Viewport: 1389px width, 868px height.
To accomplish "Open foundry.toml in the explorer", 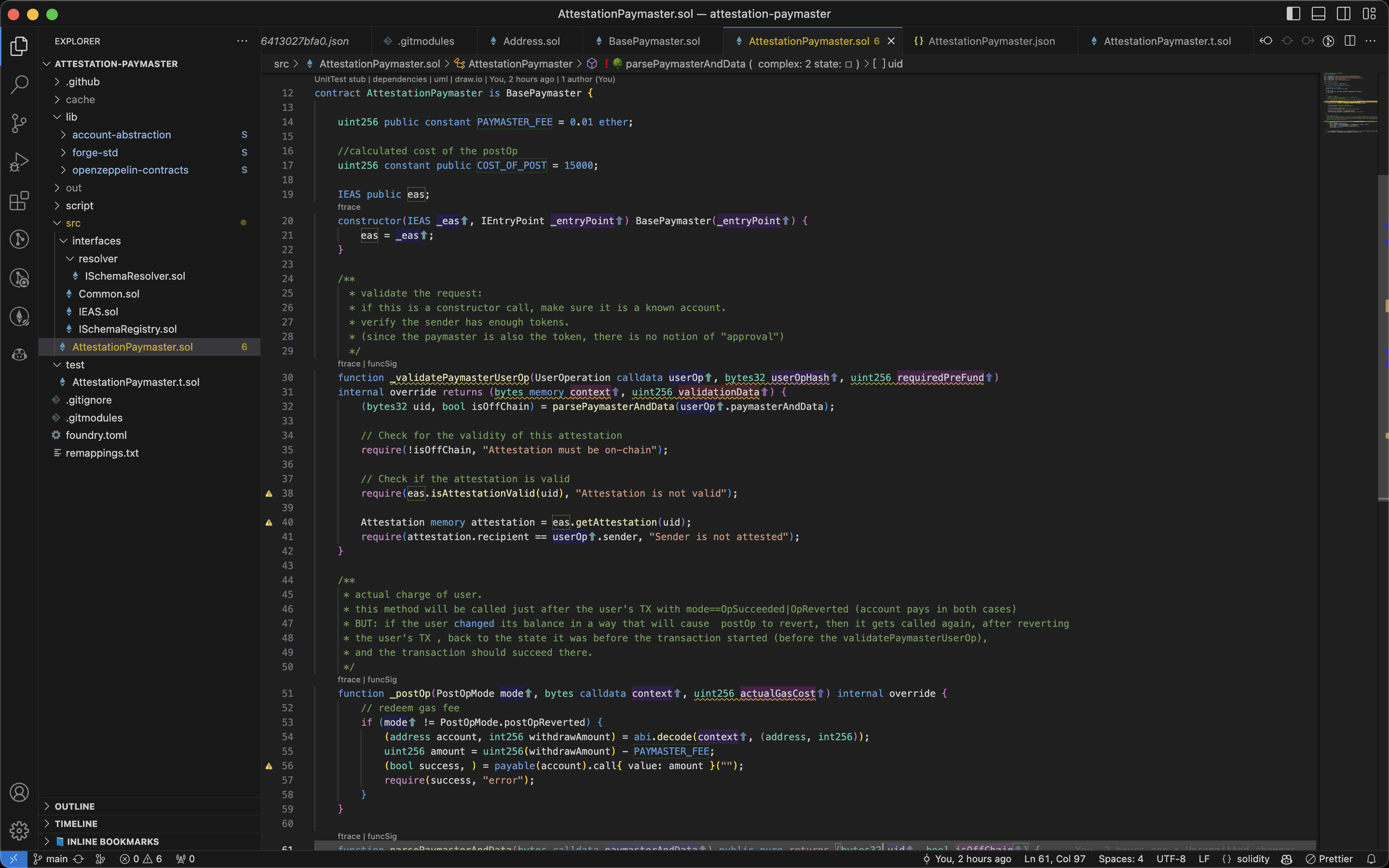I will pyautogui.click(x=149, y=434).
